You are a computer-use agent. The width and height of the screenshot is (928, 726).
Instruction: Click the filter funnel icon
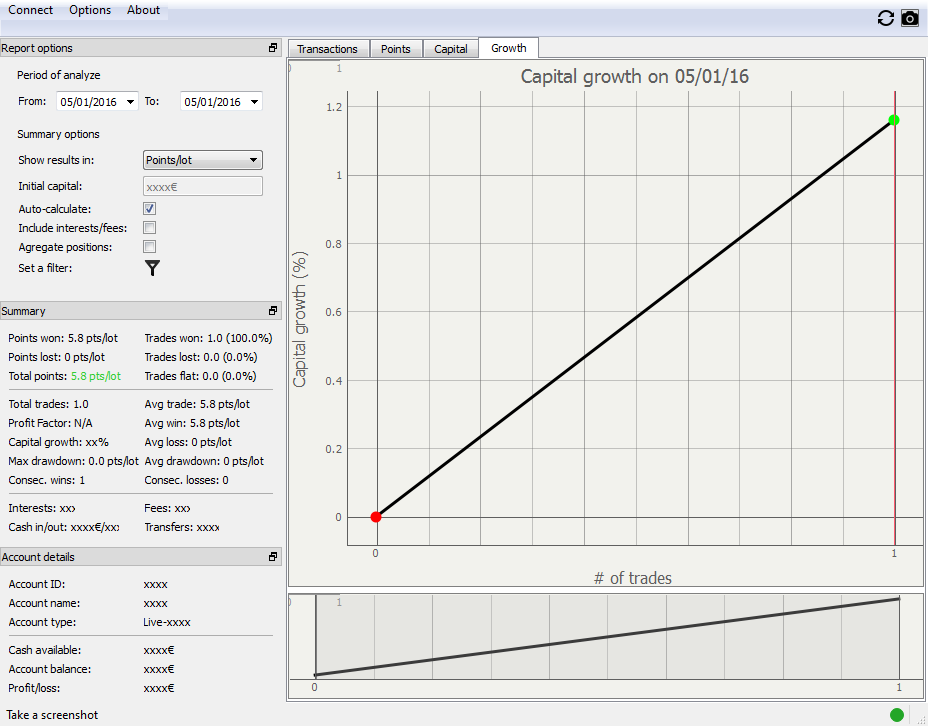click(152, 268)
